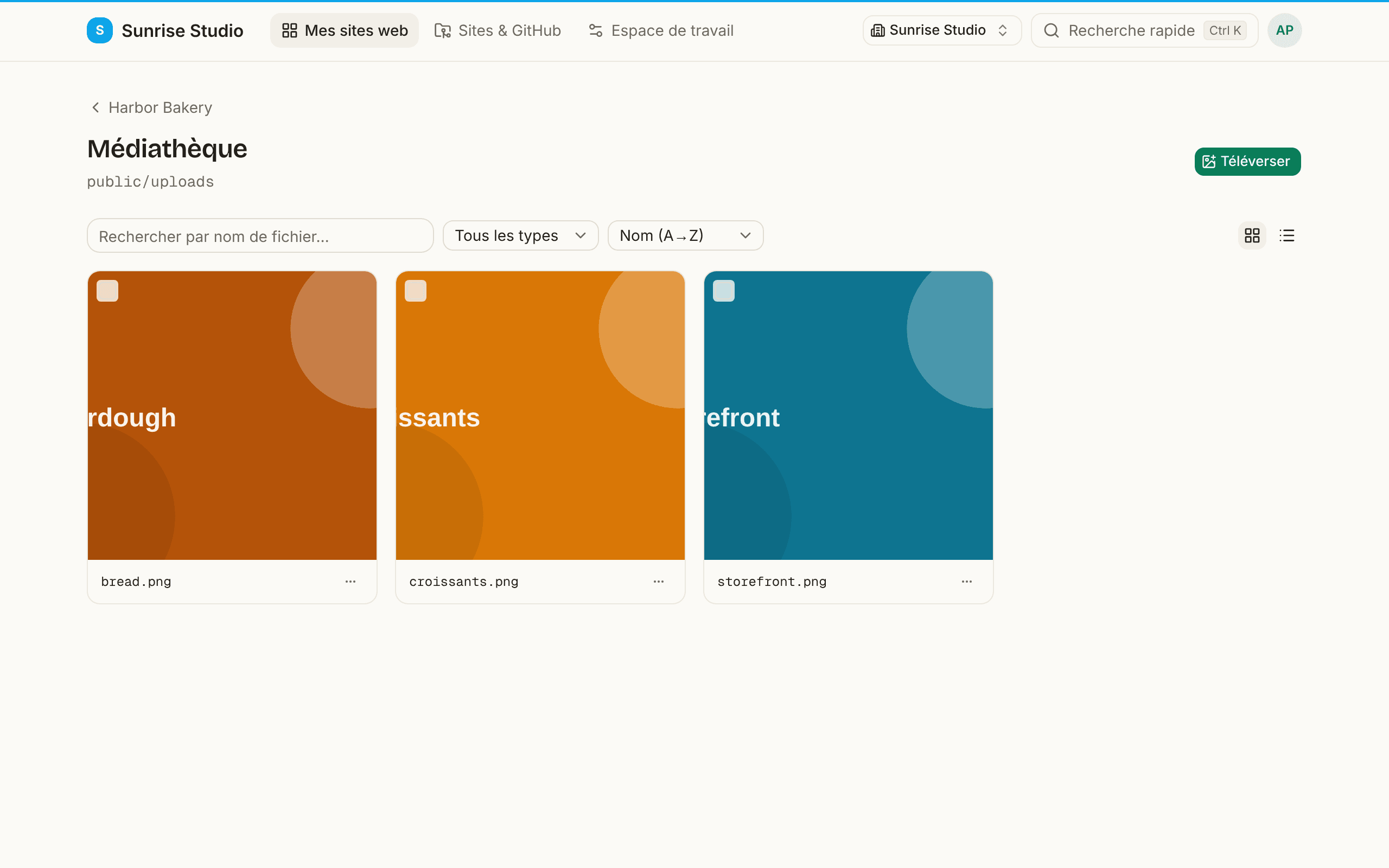Image resolution: width=1389 pixels, height=868 pixels.
Task: Click the Sunrise Studio logo icon
Action: (99, 30)
